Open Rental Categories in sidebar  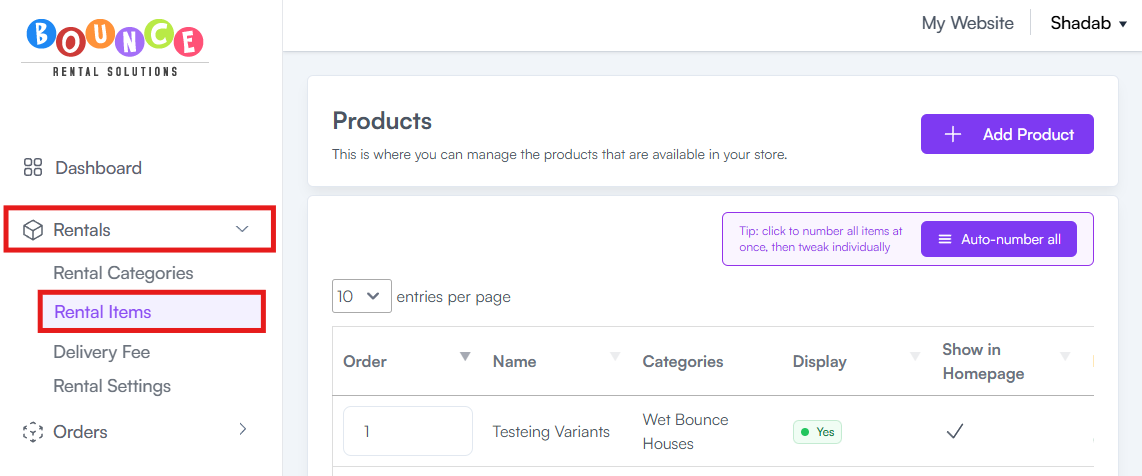pos(123,273)
